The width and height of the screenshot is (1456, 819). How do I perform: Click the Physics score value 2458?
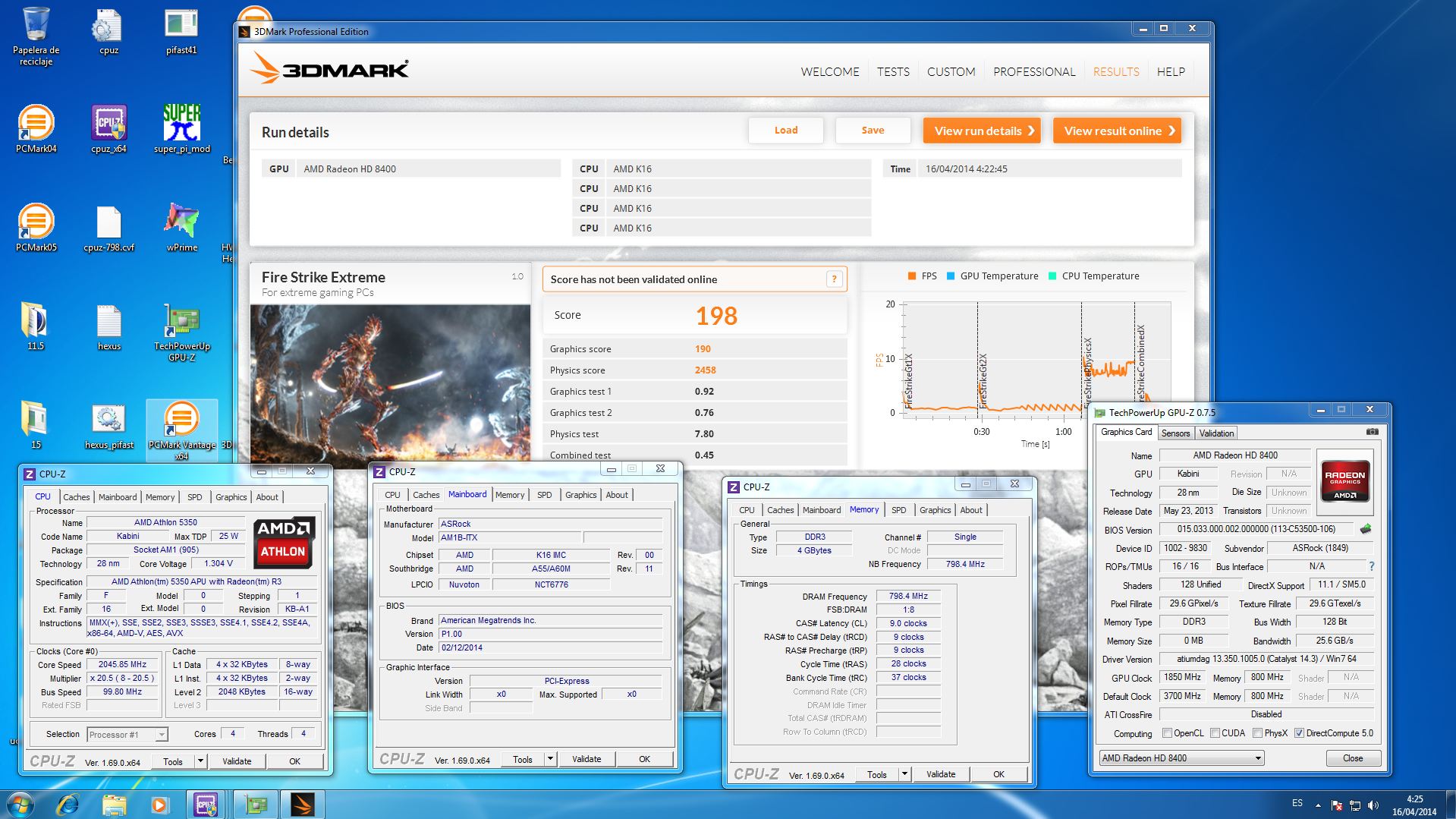click(x=705, y=370)
